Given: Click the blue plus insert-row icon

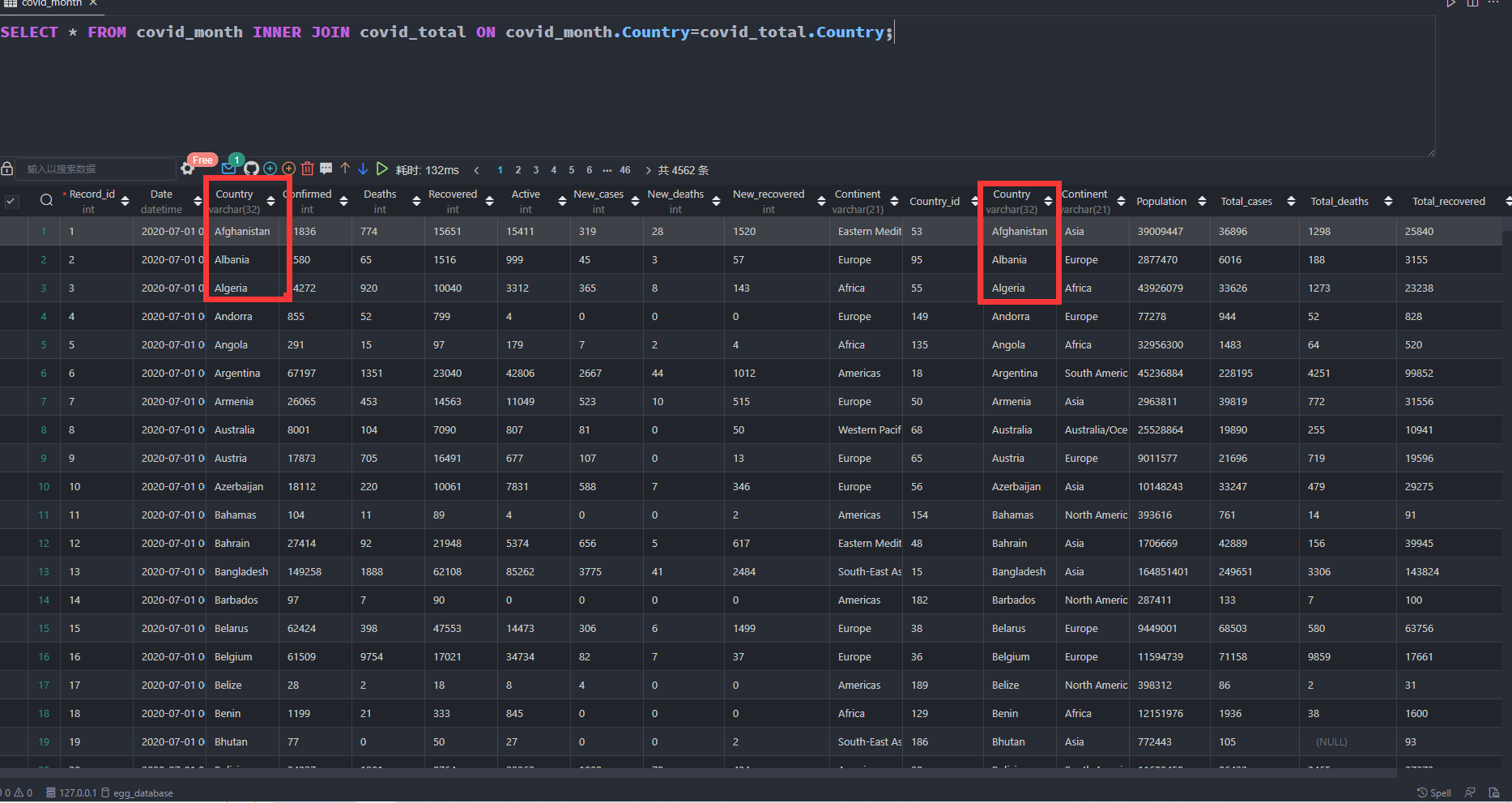Looking at the screenshot, I should click(270, 169).
